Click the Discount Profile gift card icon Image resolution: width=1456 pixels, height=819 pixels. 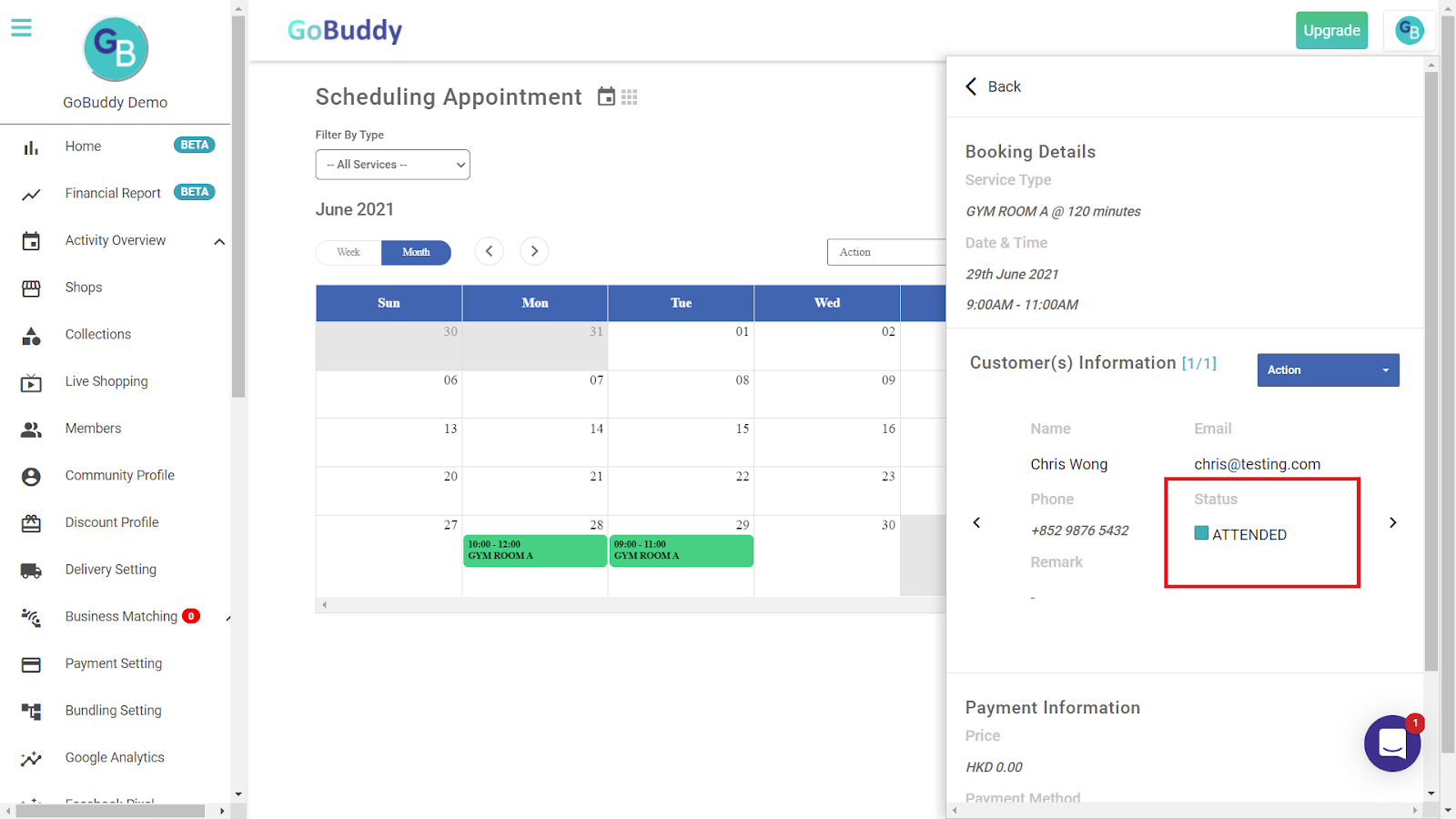31,523
